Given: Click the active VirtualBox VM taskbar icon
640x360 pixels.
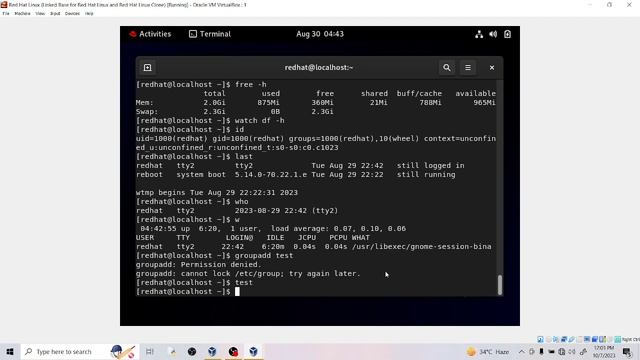Looking at the screenshot, I should (253, 351).
